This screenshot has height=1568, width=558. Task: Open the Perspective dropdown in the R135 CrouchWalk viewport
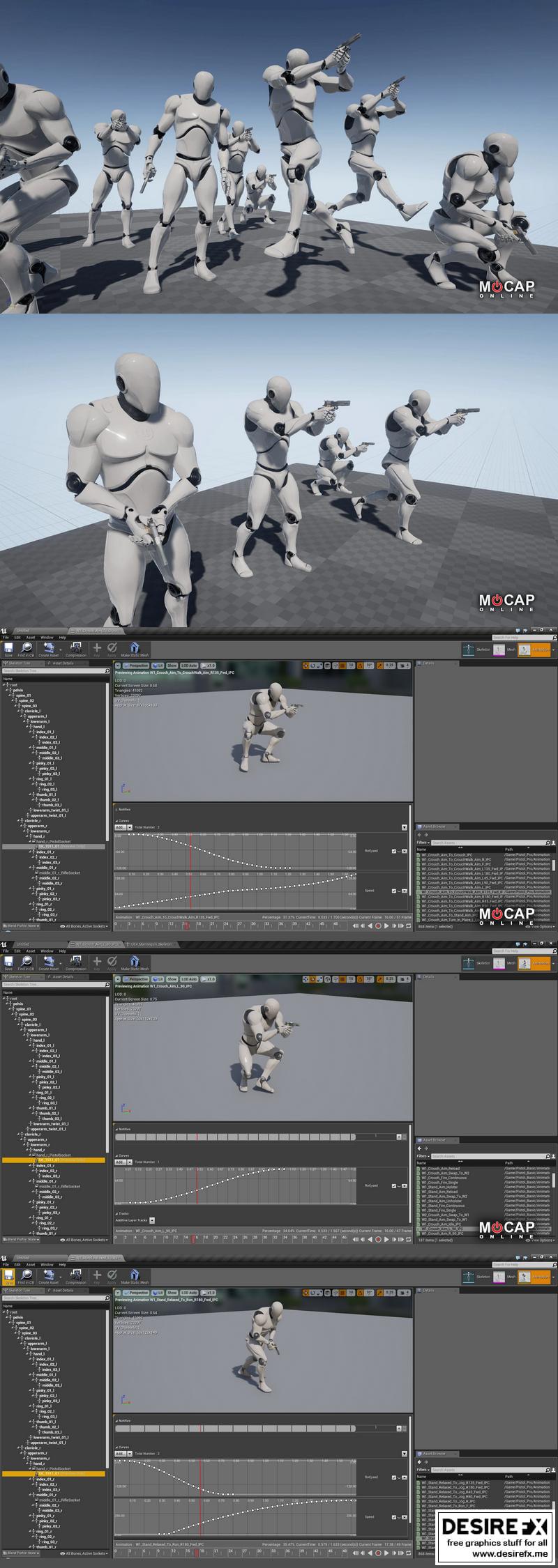137,666
